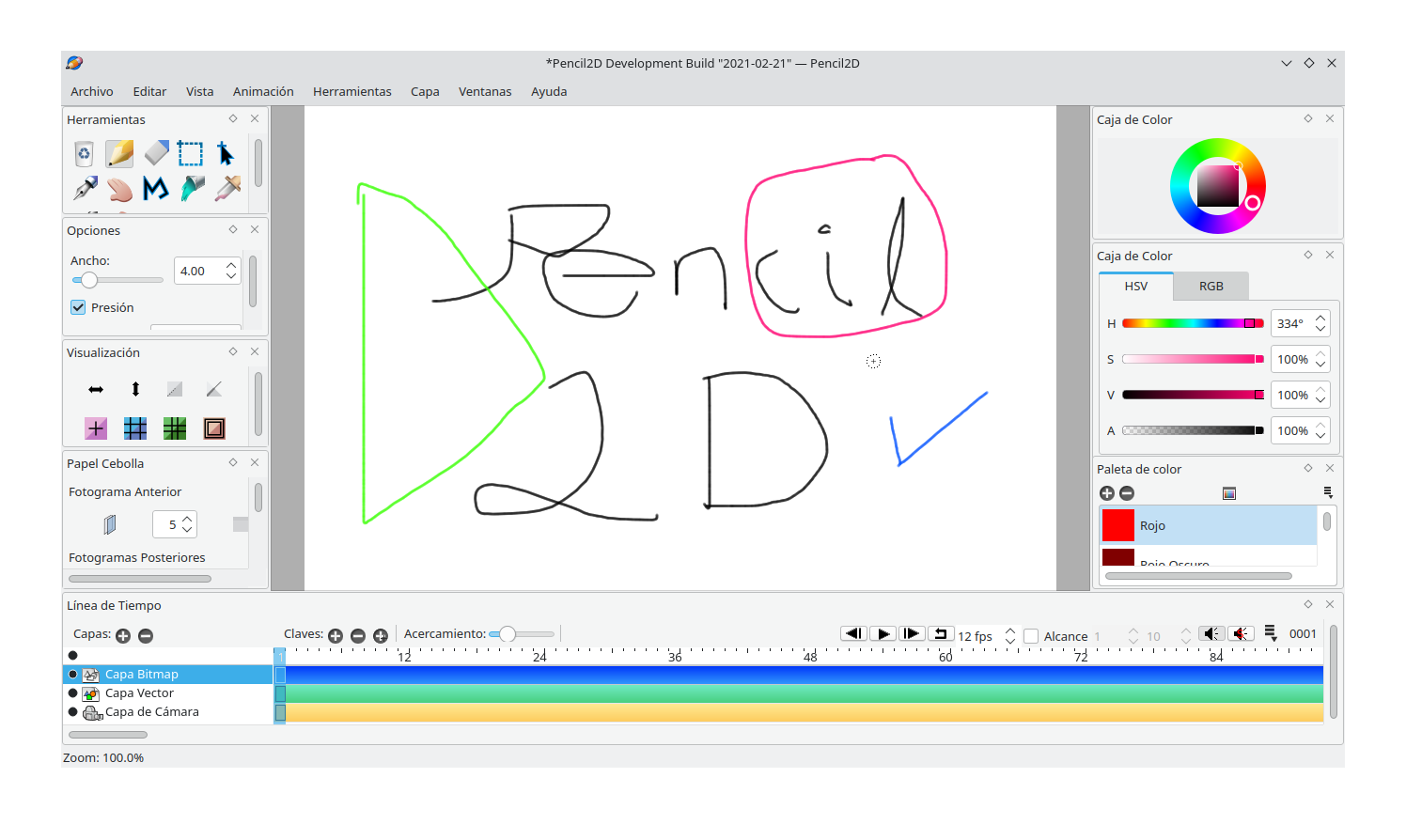
Task: Toggle the previous onion skin frame
Action: point(110,524)
